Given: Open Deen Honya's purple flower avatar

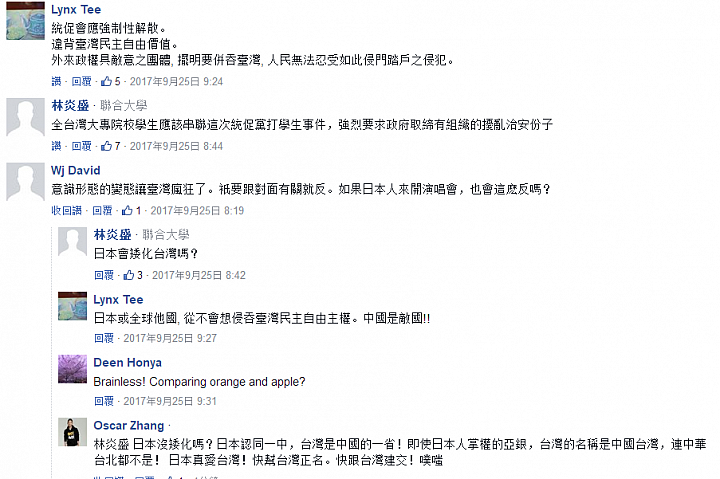Looking at the screenshot, I should (72, 369).
